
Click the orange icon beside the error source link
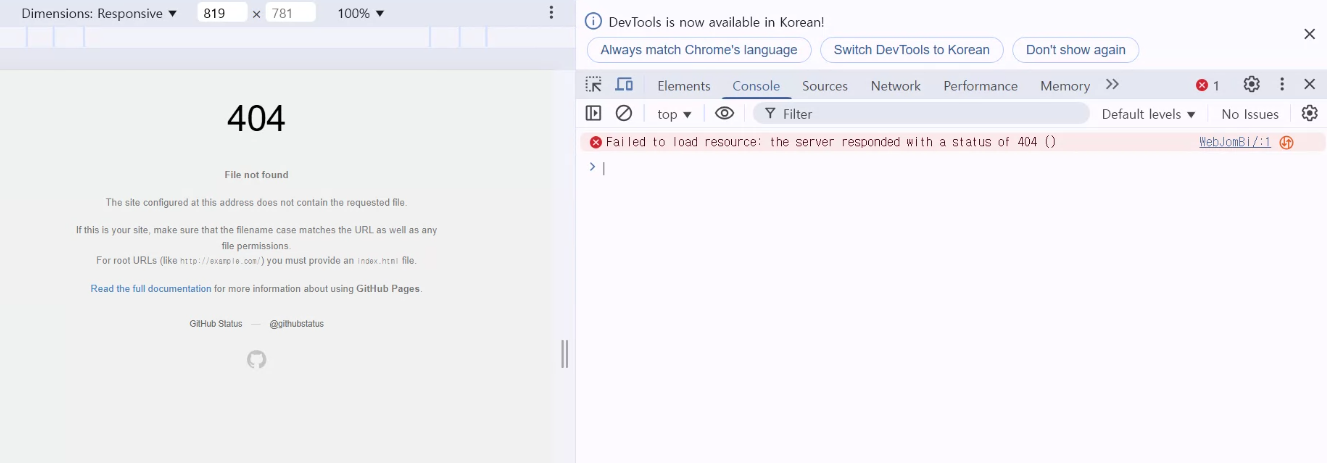(x=1287, y=142)
